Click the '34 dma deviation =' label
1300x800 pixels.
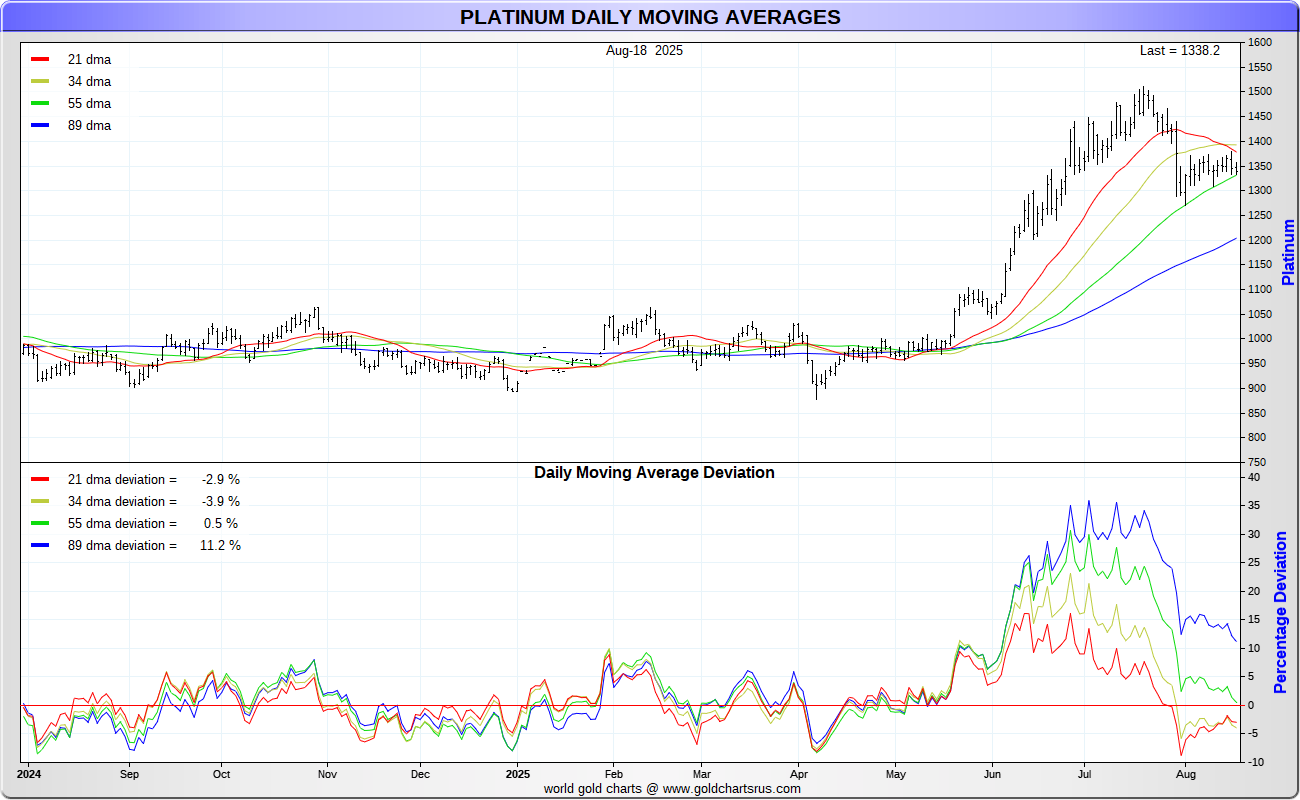click(x=122, y=501)
